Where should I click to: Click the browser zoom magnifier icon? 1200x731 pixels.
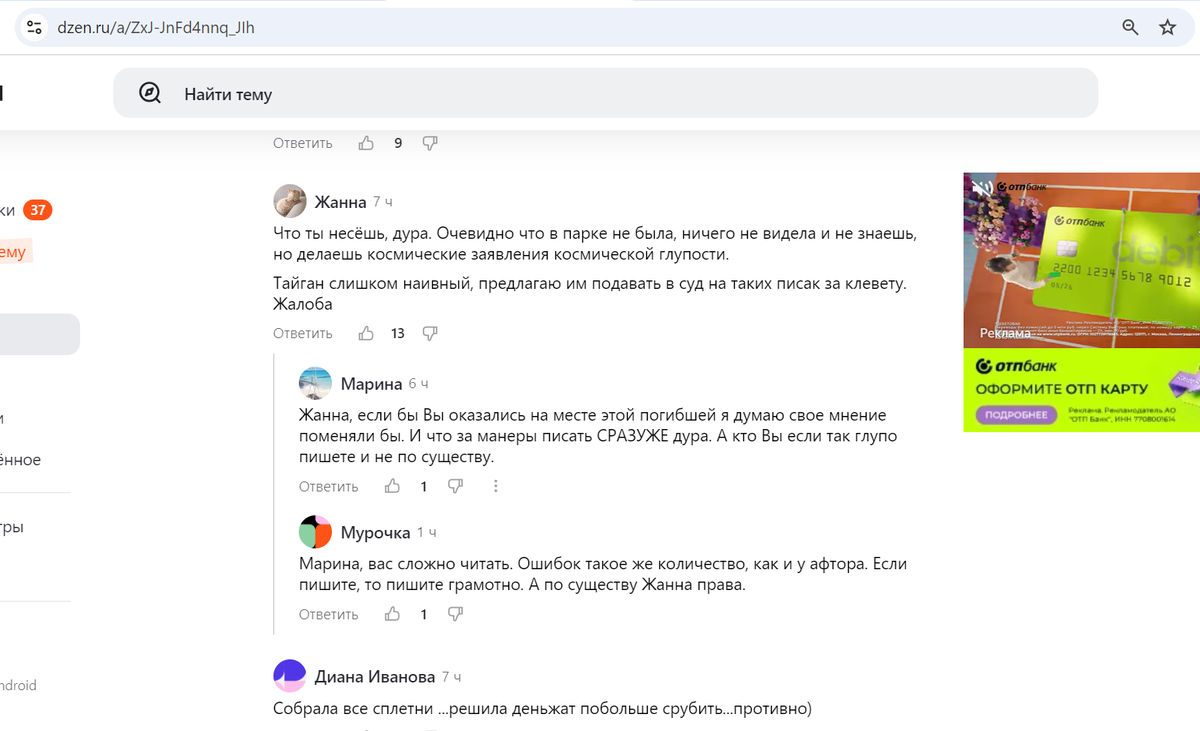(x=1130, y=28)
